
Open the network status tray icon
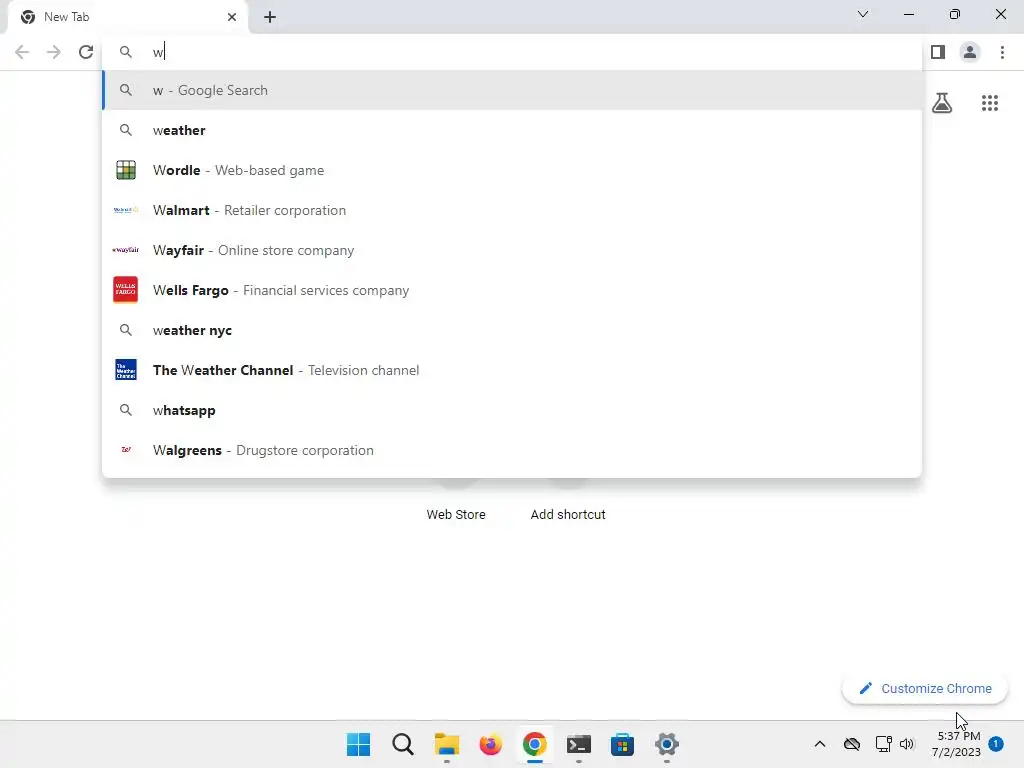click(x=883, y=744)
